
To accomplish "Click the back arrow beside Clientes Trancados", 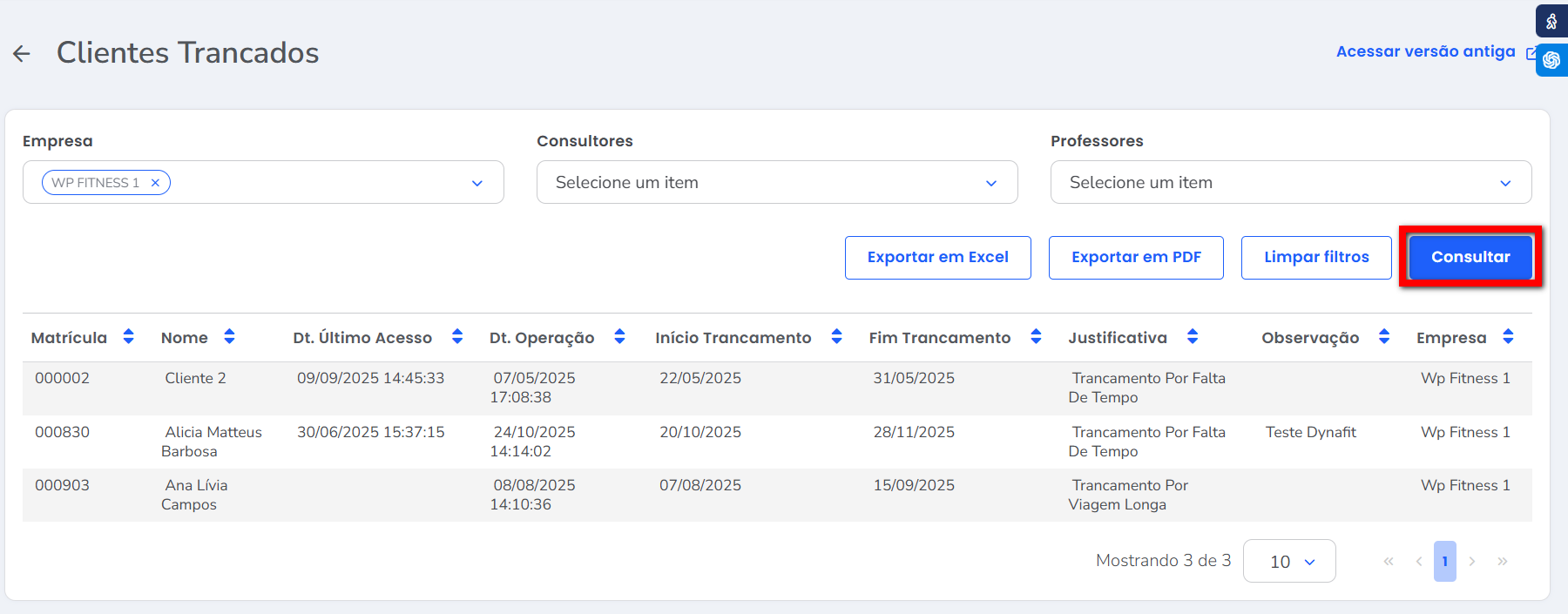I will 22,54.
